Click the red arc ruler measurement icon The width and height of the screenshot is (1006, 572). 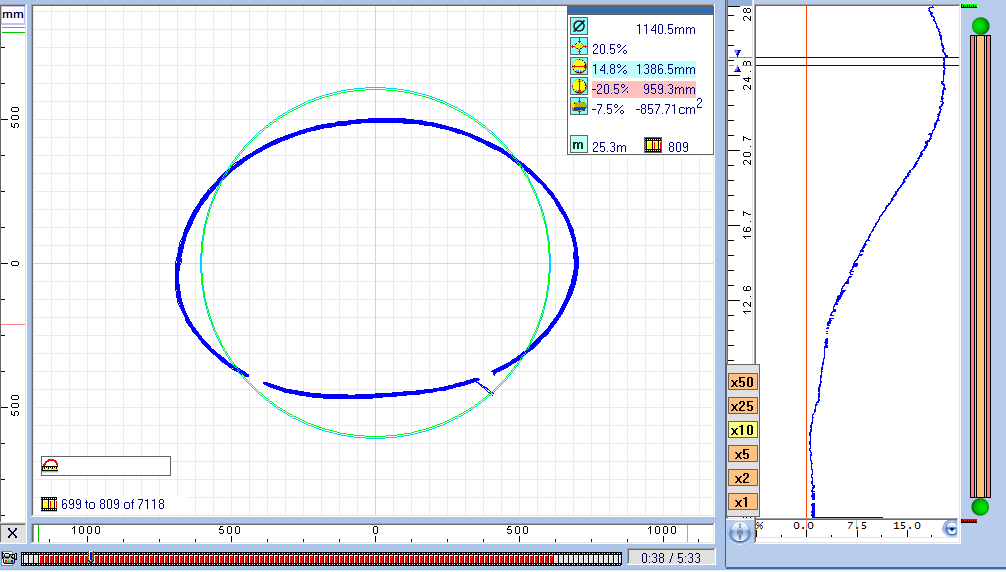50,466
